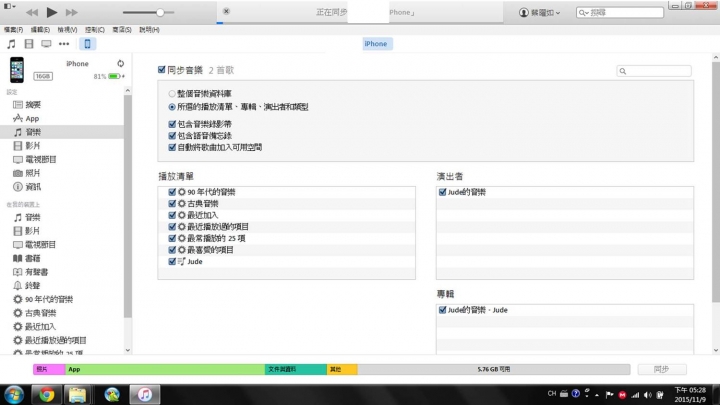Open the 說明(H) menu
The height and width of the screenshot is (405, 720).
(x=149, y=30)
